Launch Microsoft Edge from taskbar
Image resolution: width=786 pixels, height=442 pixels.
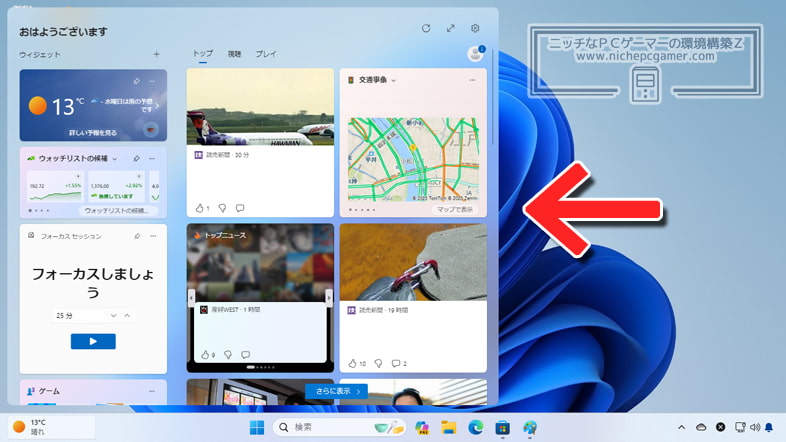click(475, 427)
